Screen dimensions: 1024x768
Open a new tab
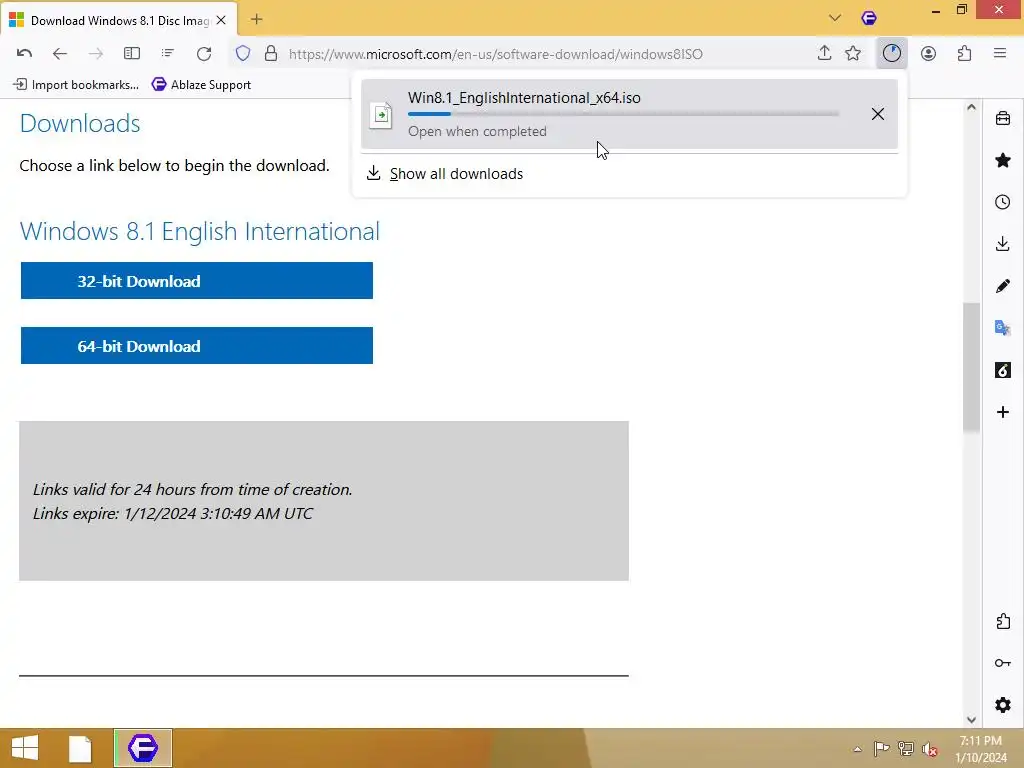257,19
